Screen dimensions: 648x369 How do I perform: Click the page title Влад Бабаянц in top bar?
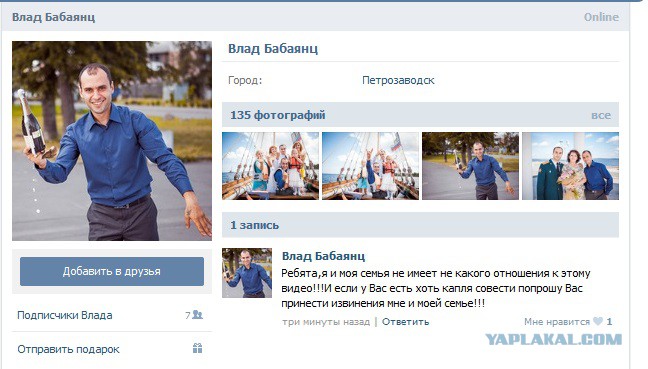click(x=53, y=17)
